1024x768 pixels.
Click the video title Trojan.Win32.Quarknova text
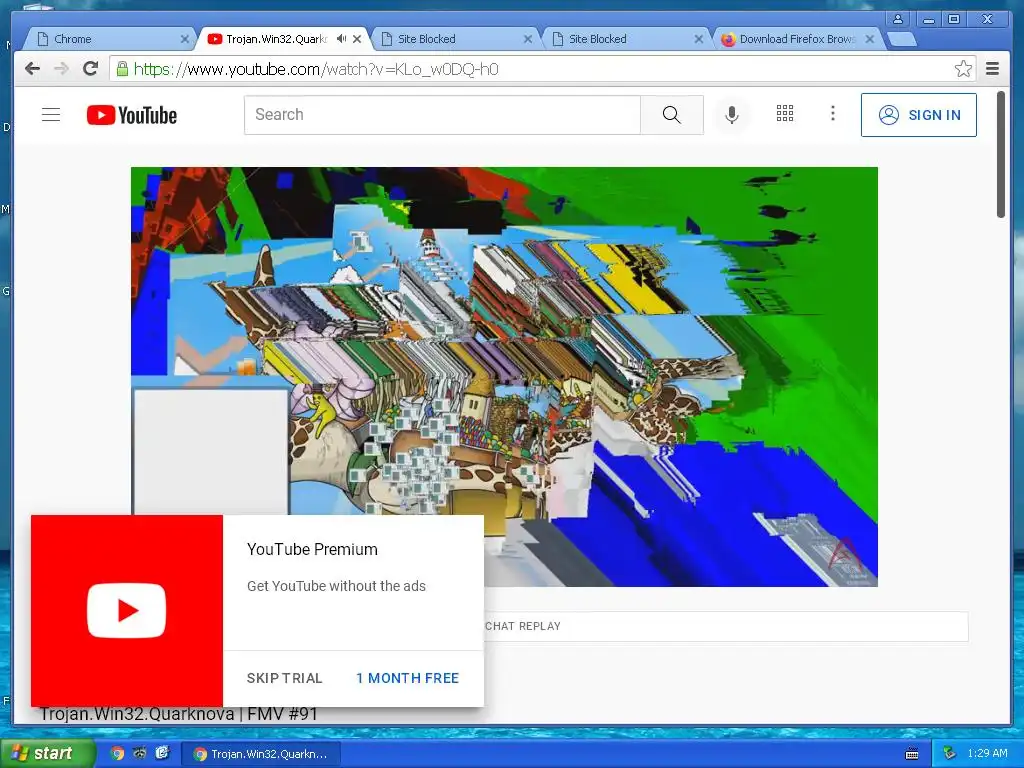pyautogui.click(x=178, y=714)
